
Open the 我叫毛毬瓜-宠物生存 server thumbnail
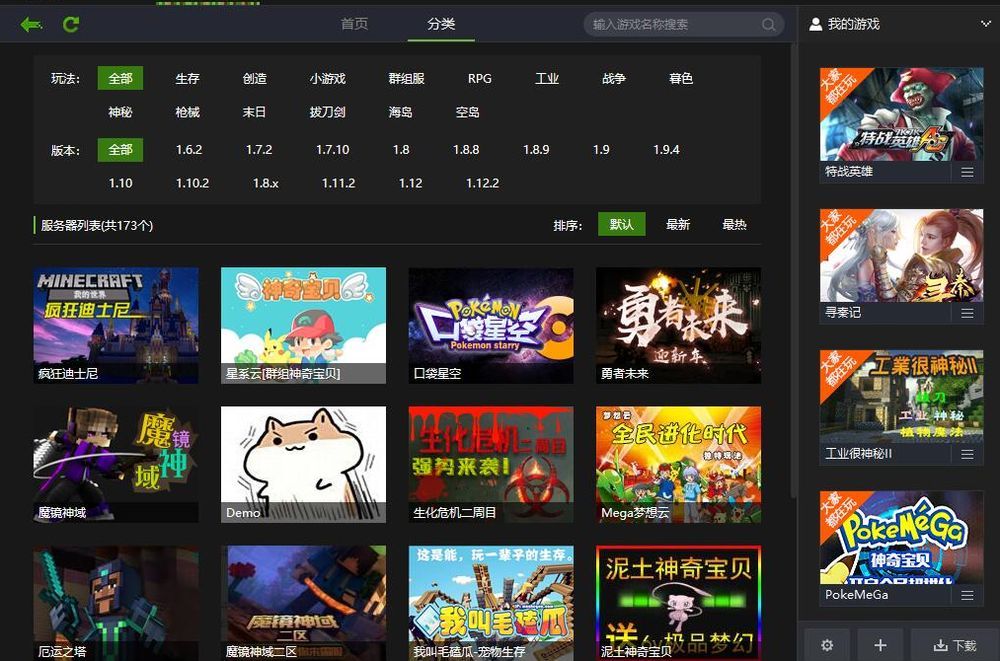tap(491, 603)
